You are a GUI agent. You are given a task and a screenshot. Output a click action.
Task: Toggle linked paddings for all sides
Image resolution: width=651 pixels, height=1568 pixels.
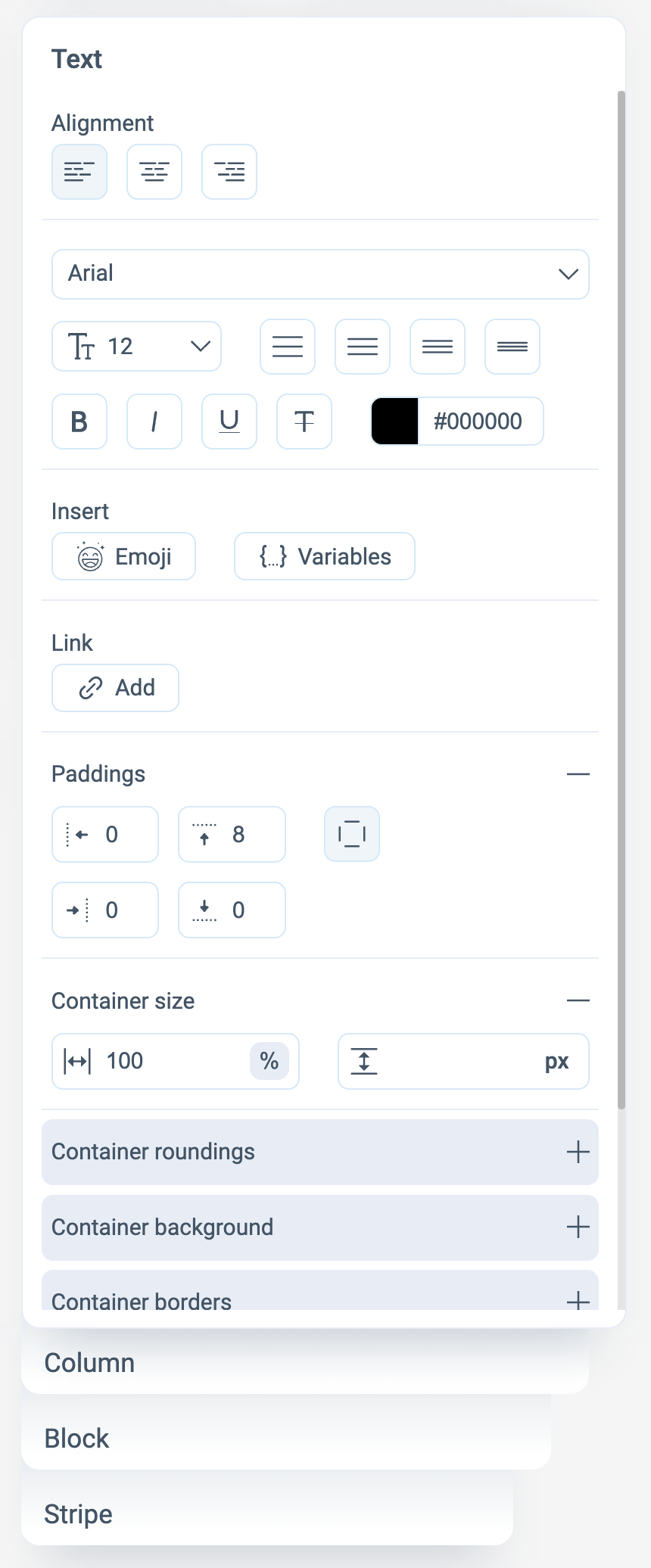pos(352,834)
